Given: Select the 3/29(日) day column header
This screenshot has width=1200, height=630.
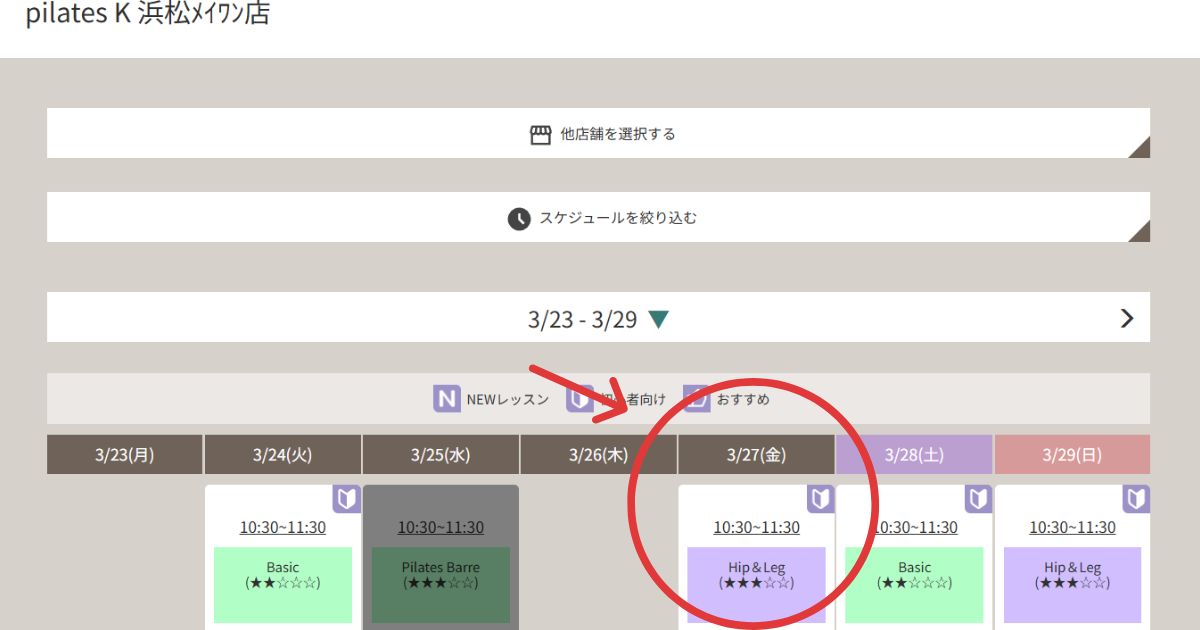Looking at the screenshot, I should (x=1072, y=455).
